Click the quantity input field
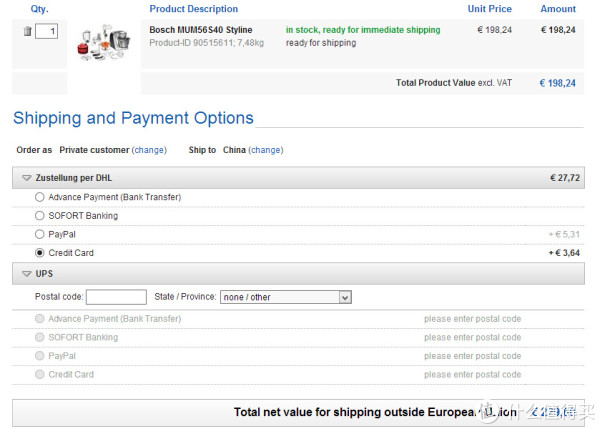 tap(46, 31)
